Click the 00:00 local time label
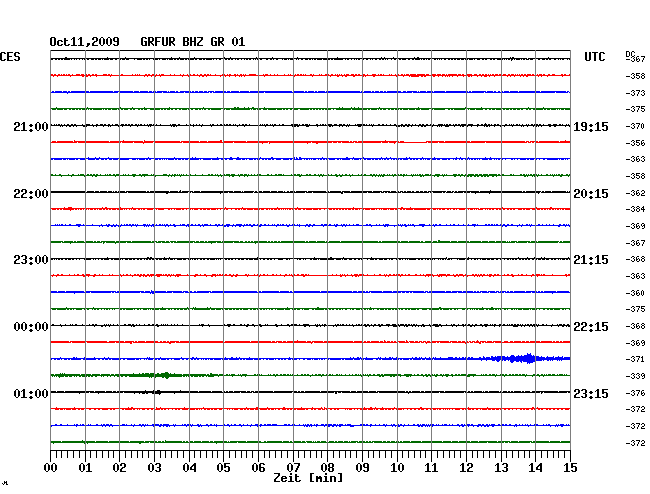The image size is (650, 494). (31, 327)
